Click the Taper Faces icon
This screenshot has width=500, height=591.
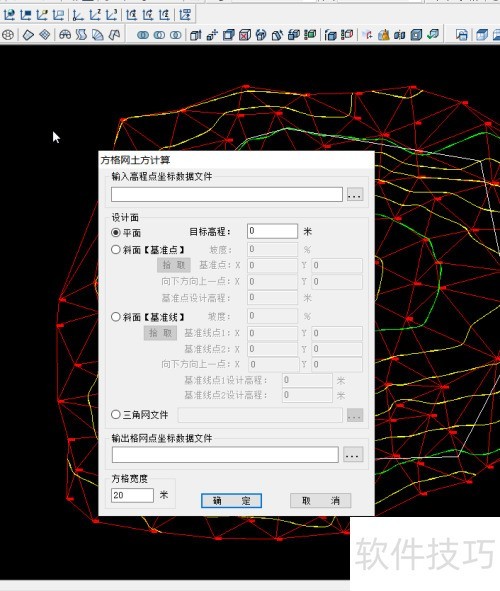point(277,35)
